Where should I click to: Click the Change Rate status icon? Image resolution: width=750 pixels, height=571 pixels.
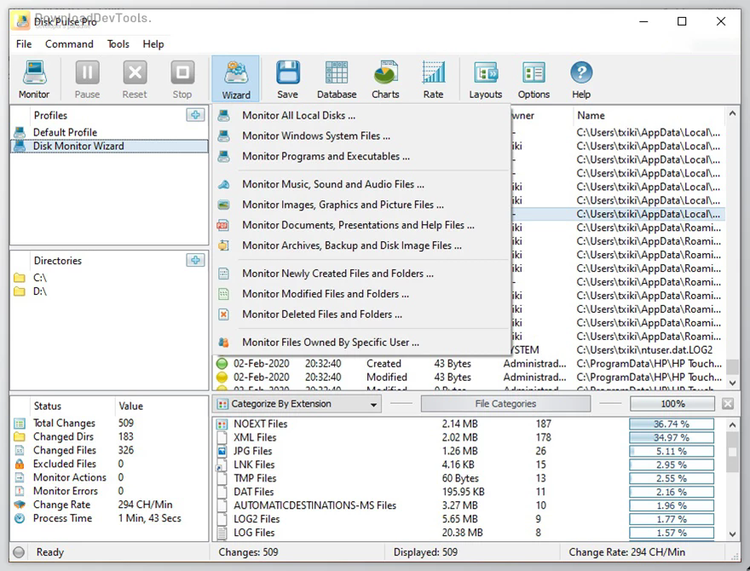click(x=20, y=505)
